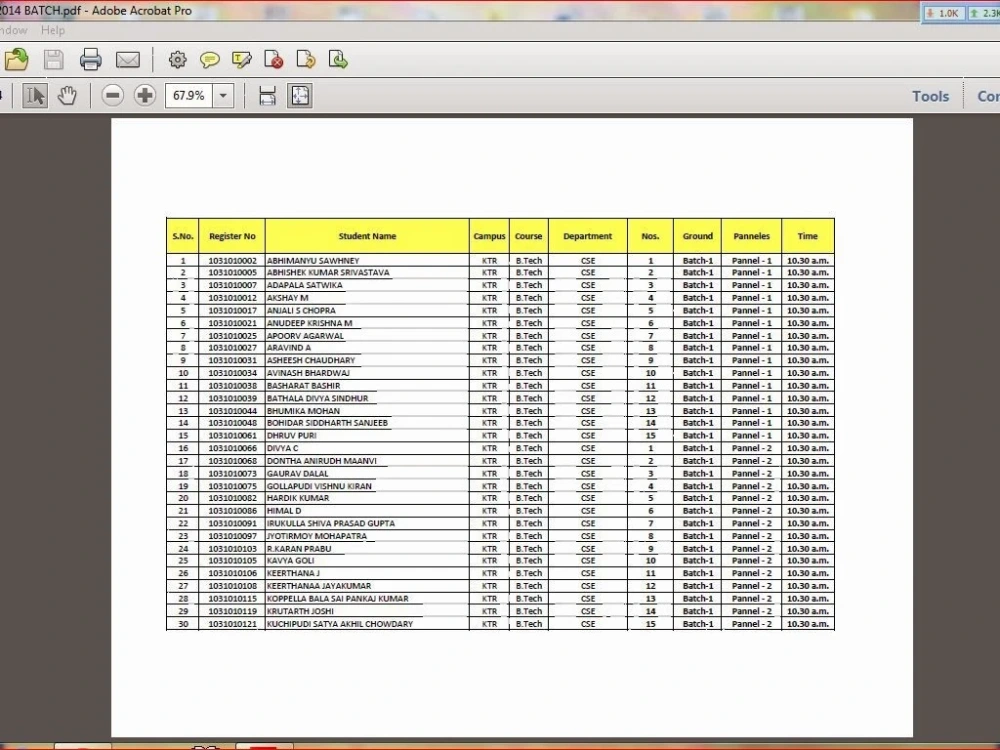
Task: Click register number 1031010007
Action: 232,285
